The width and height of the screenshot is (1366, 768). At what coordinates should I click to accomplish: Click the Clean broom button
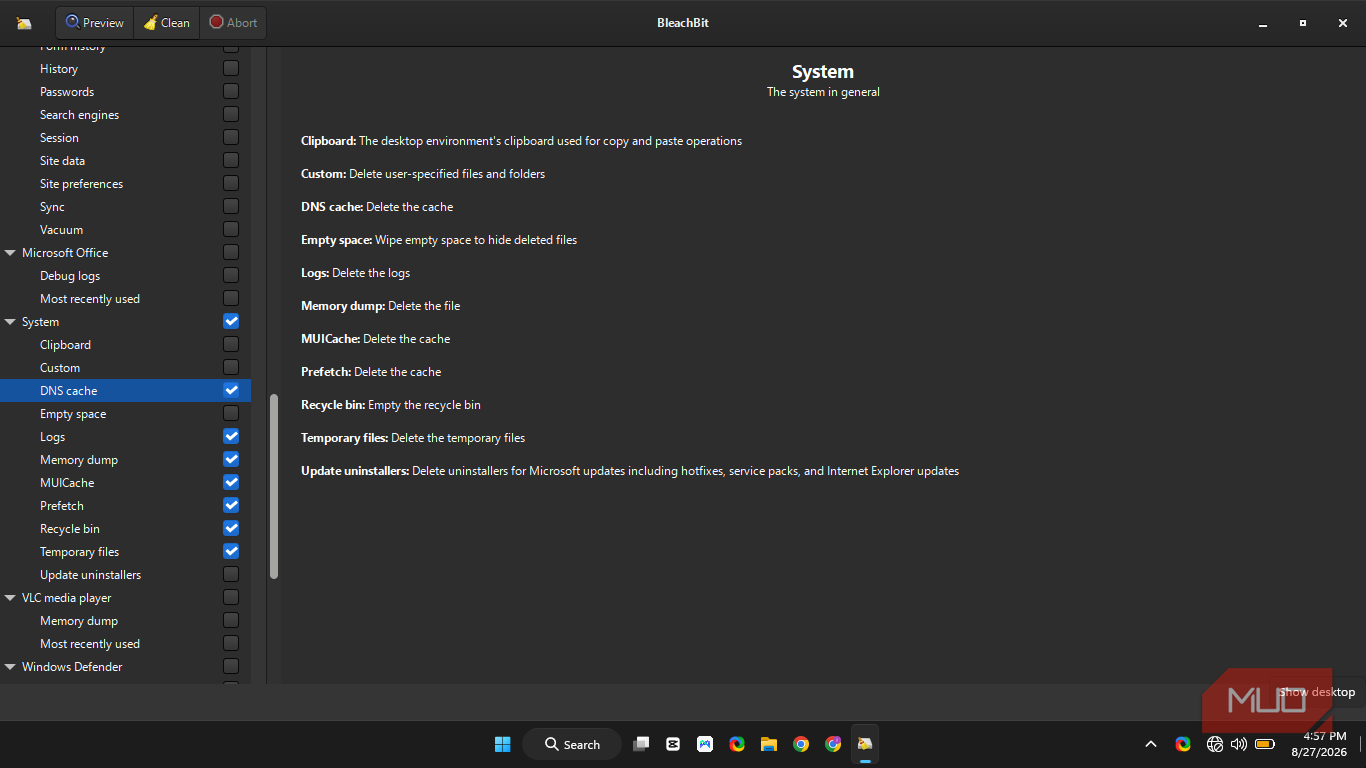pyautogui.click(x=166, y=22)
